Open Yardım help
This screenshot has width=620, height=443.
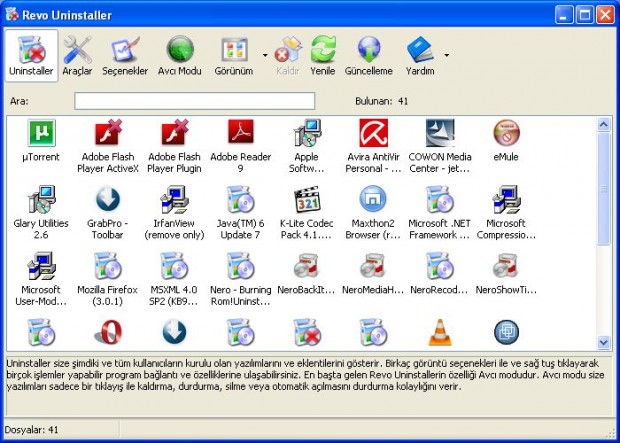click(x=420, y=56)
